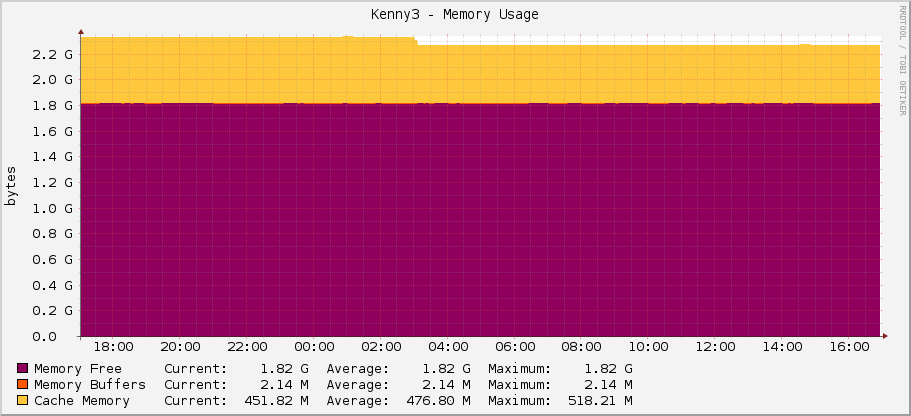Select the Memory Buffers legend label
911x416 pixels.
click(x=89, y=385)
